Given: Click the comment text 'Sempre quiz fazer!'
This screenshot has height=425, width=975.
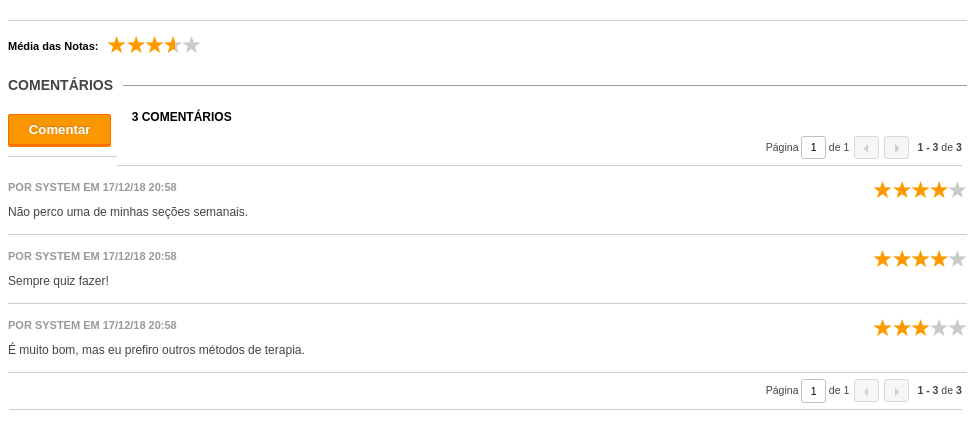Looking at the screenshot, I should click(58, 281).
